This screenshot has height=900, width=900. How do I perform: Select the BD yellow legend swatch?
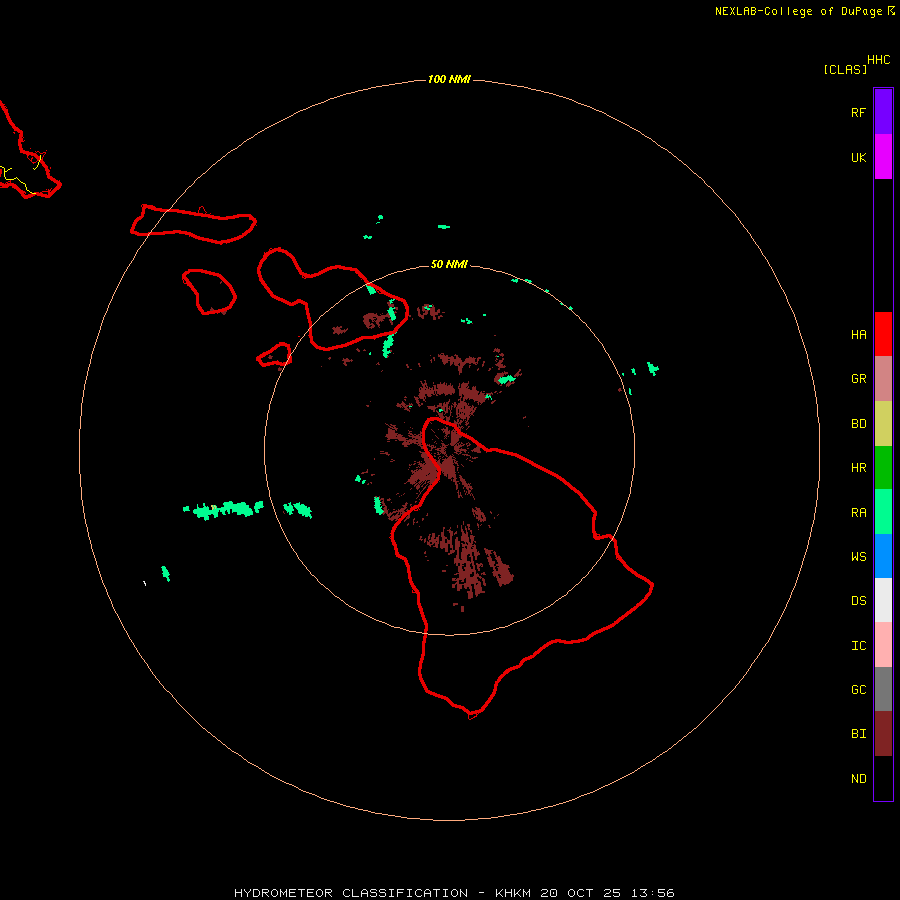(x=883, y=424)
